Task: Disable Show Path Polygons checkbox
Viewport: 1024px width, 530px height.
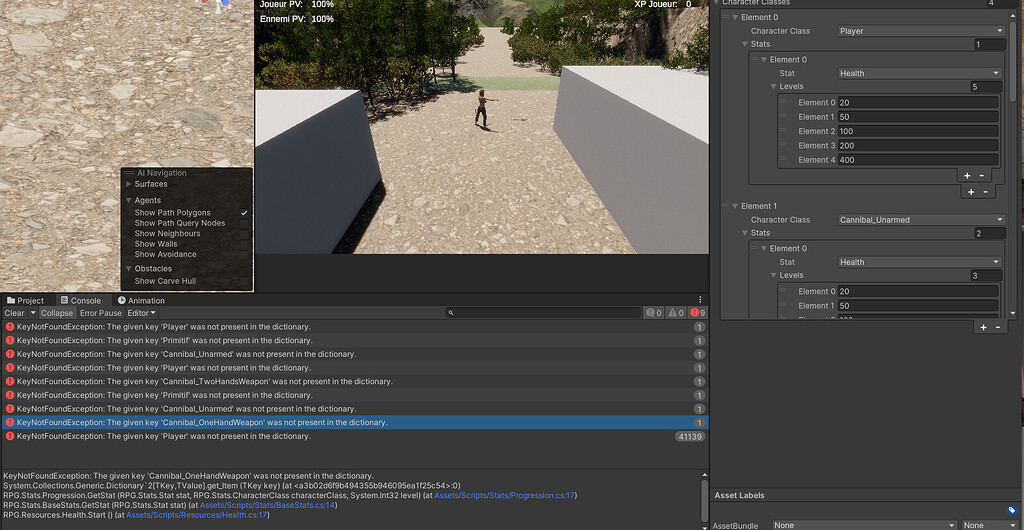Action: tap(244, 213)
